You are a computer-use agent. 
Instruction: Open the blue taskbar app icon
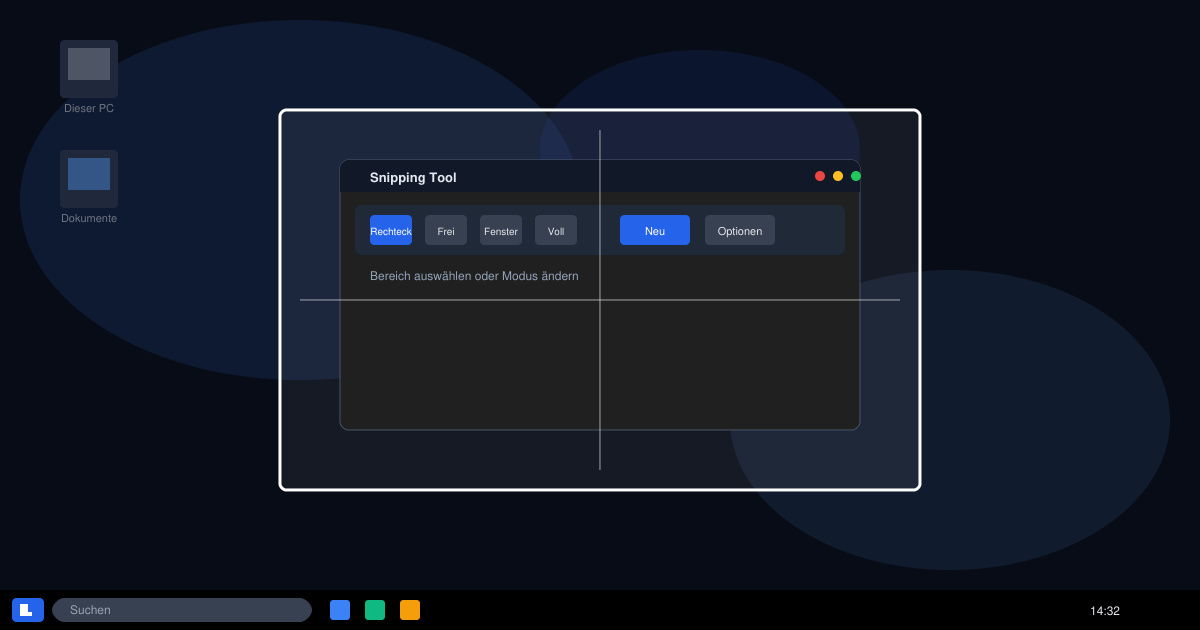340,610
